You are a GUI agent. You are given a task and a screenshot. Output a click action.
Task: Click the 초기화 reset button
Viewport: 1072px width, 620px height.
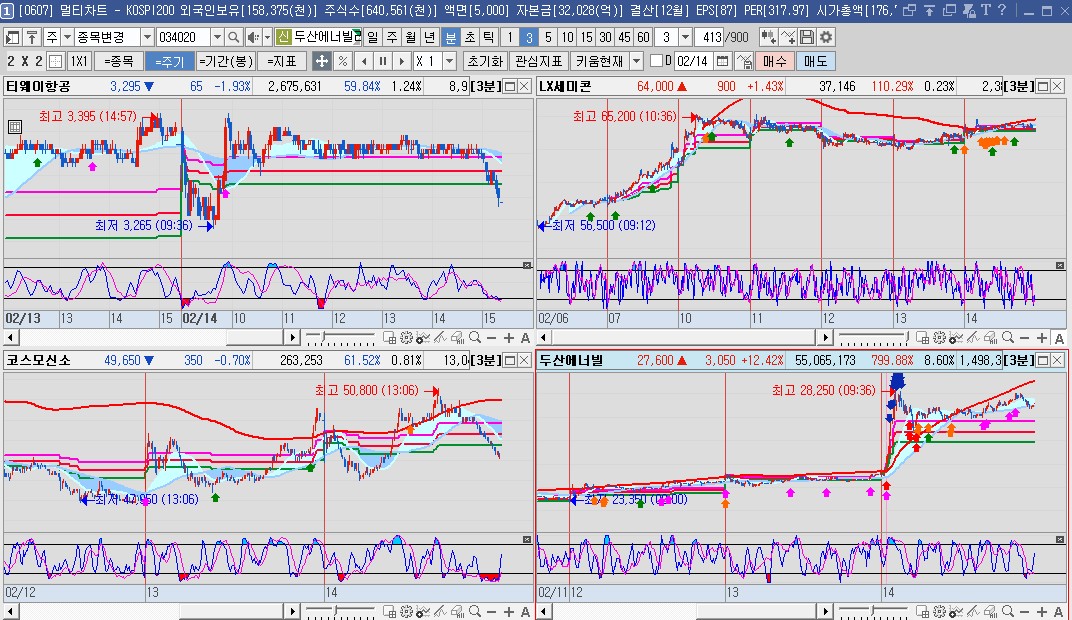pyautogui.click(x=485, y=61)
